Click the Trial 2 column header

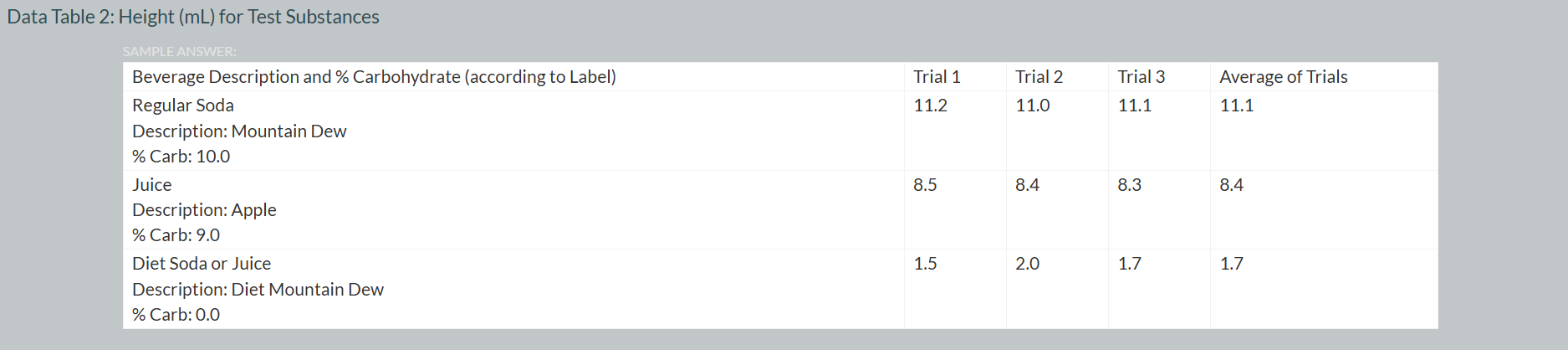tap(1039, 77)
